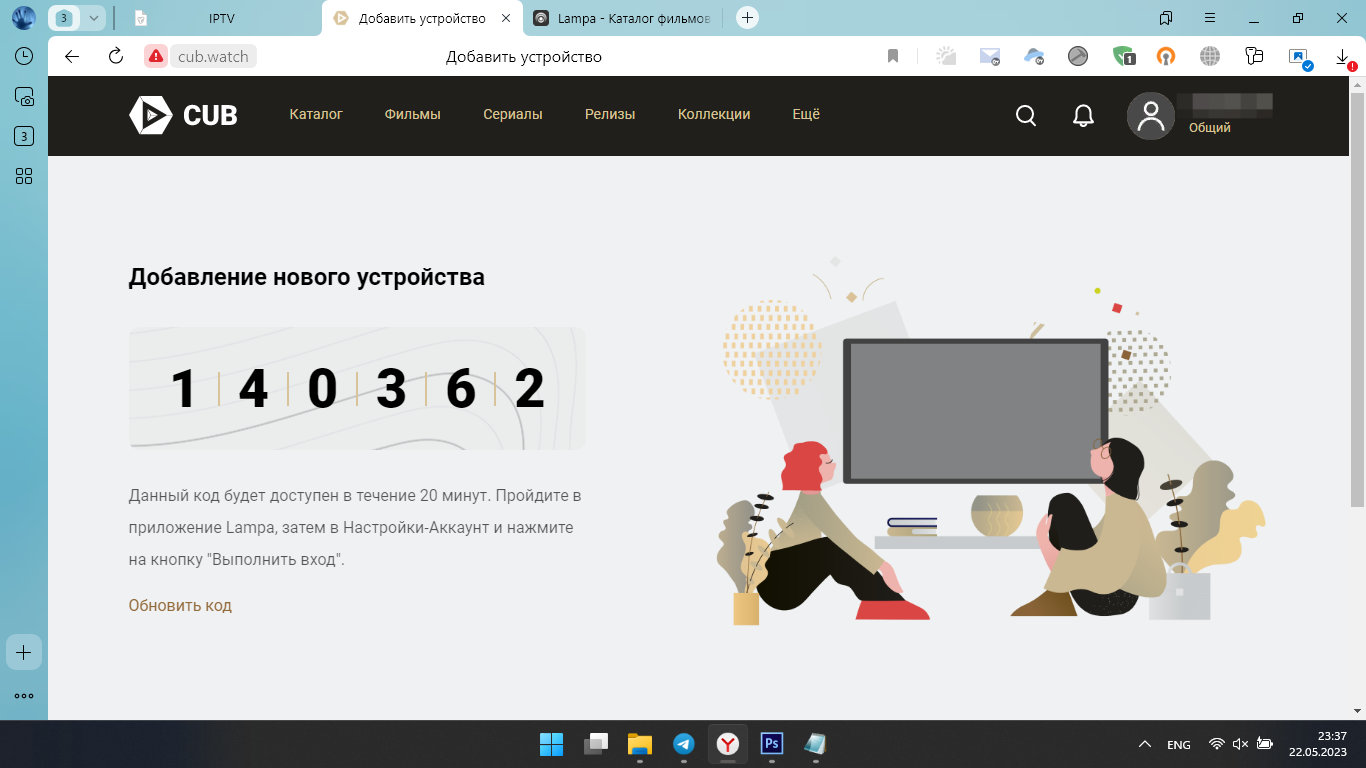Screen dimensions: 1366x768
Task: Open Telegram from the taskbar
Action: click(x=684, y=743)
